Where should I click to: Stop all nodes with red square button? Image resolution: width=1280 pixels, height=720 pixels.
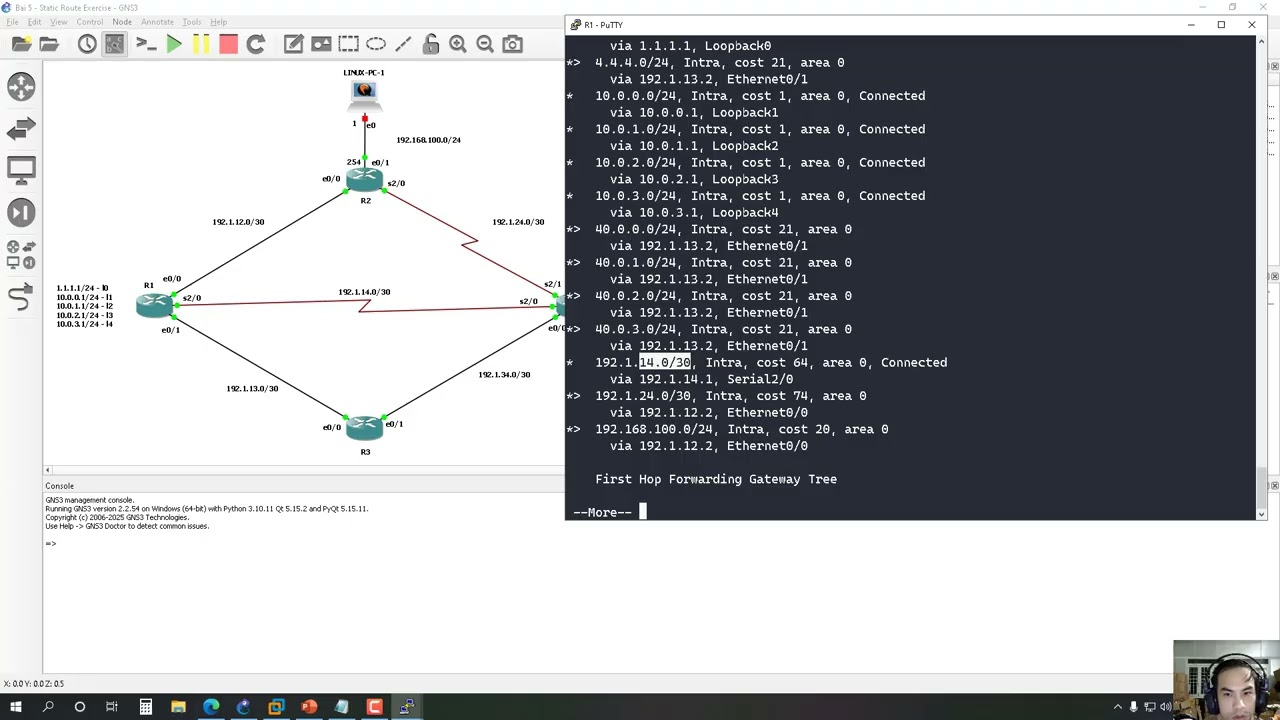pyautogui.click(x=228, y=44)
